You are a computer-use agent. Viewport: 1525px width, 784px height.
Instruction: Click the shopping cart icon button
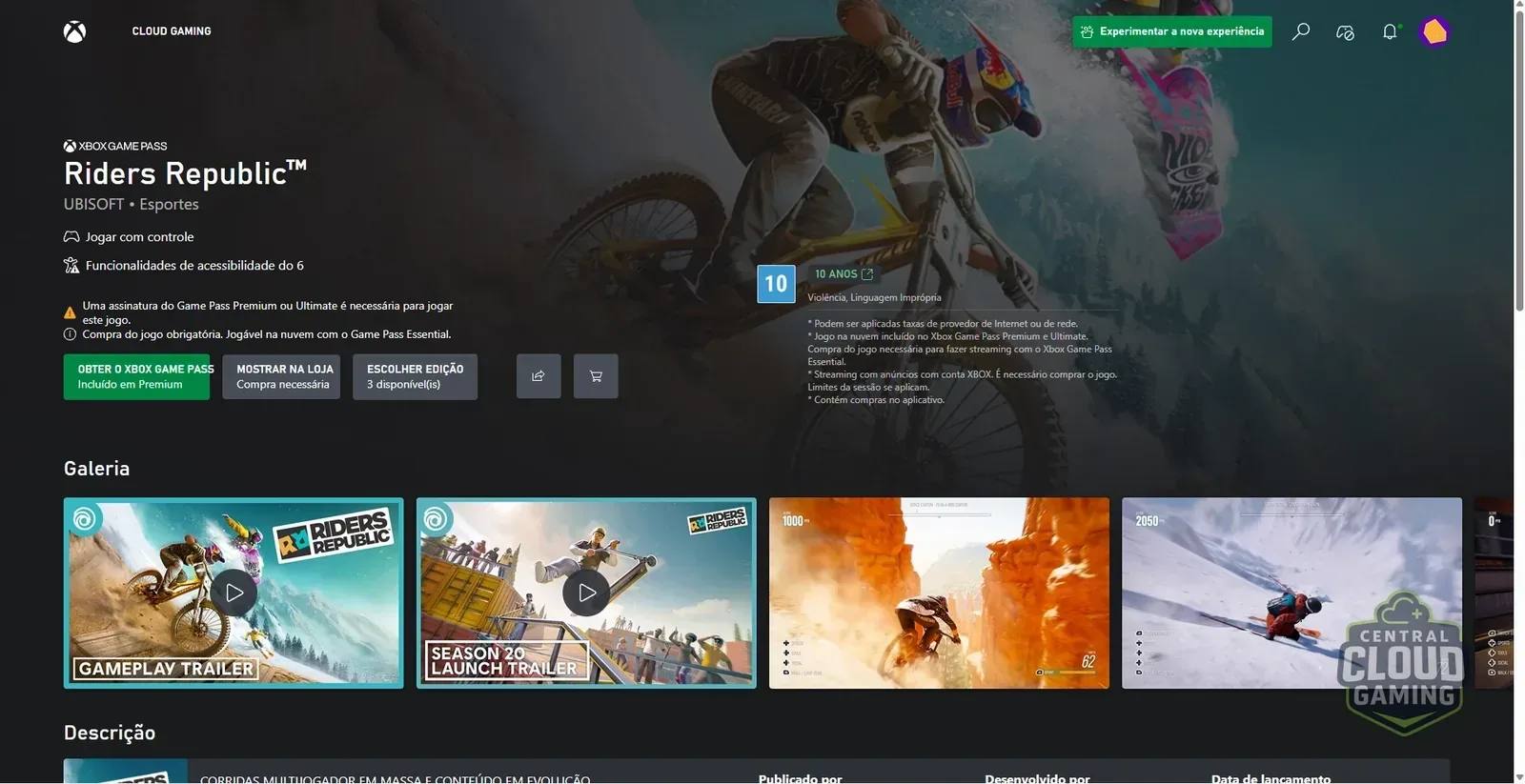(596, 376)
